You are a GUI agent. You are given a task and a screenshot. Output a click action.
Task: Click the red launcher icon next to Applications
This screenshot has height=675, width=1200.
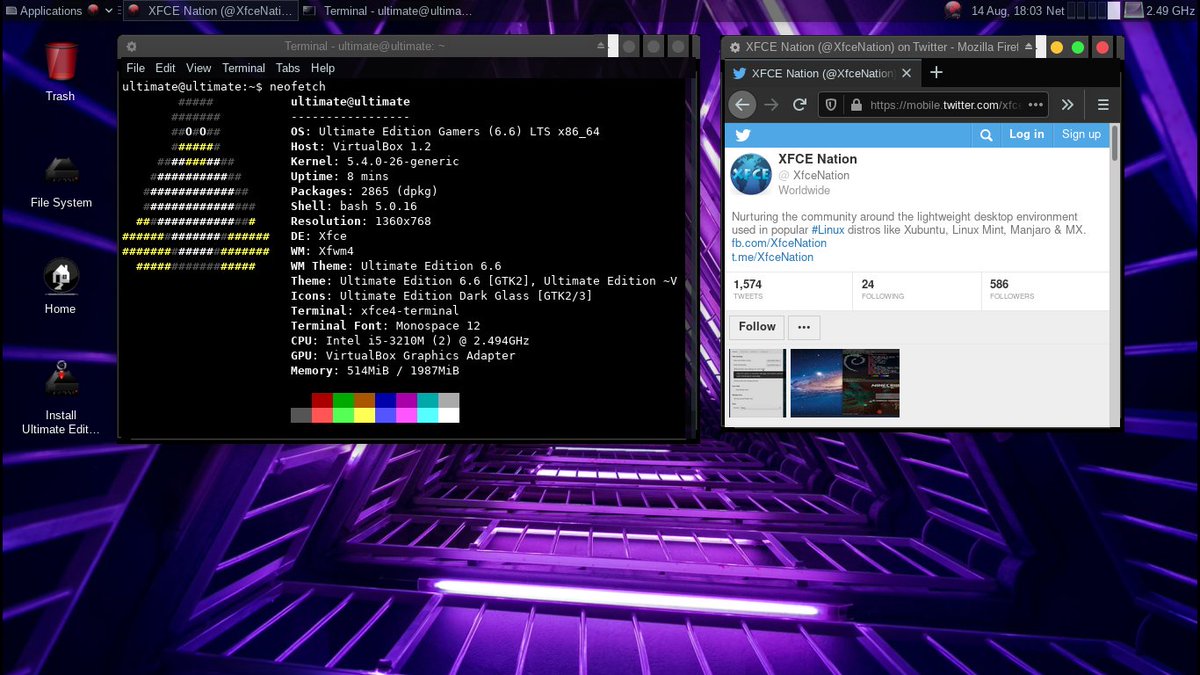(x=94, y=11)
